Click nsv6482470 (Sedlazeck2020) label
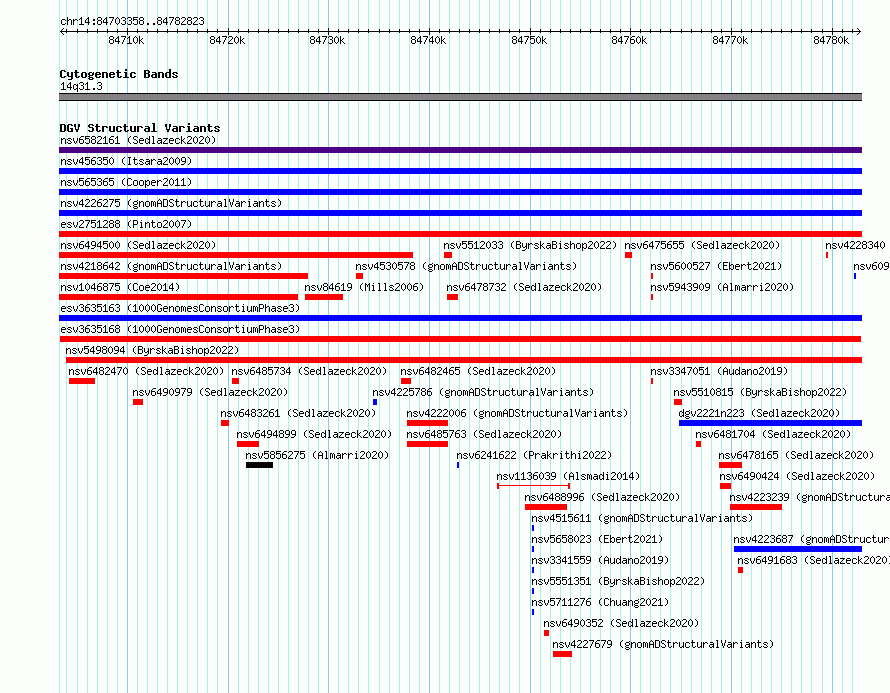Viewport: 890px width, 693px height. (x=146, y=371)
